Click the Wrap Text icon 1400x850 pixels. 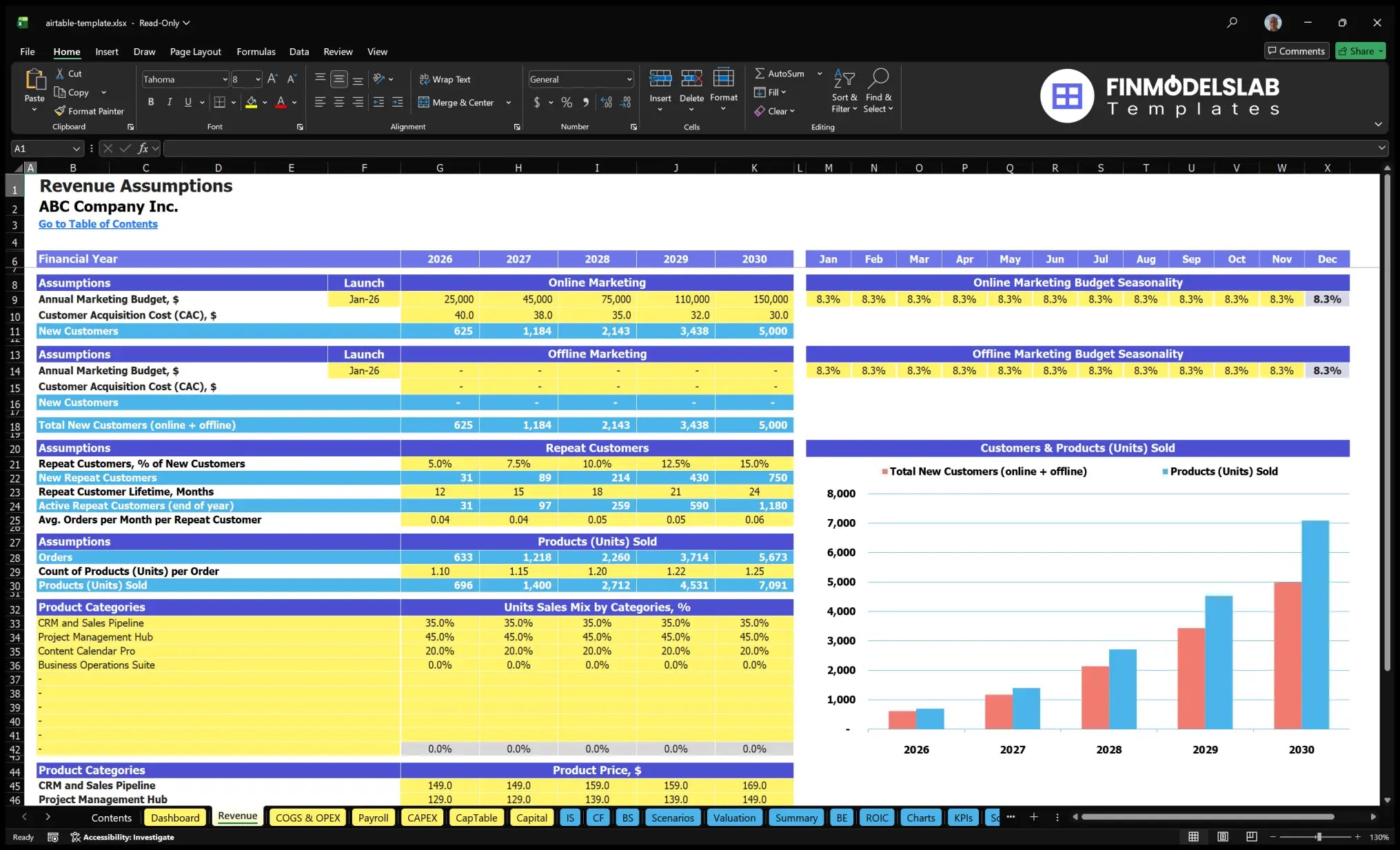click(x=425, y=79)
